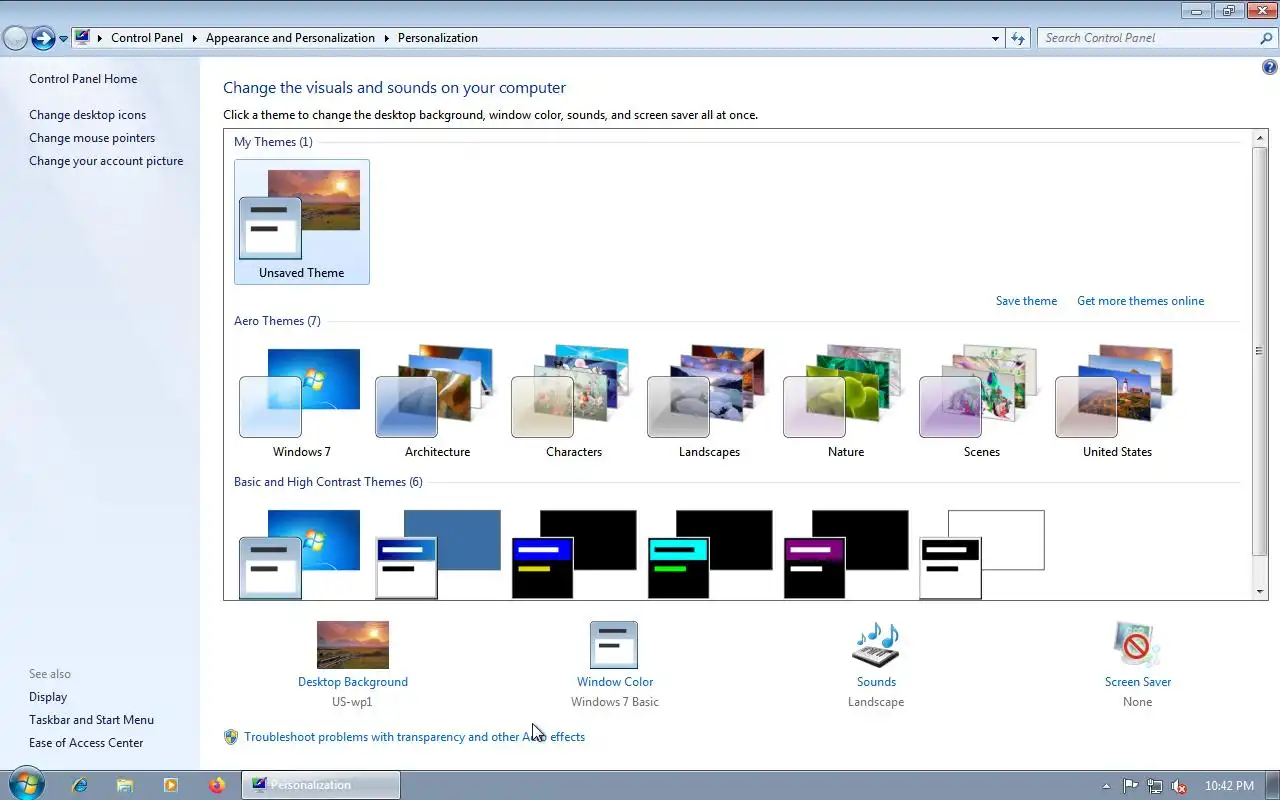Click the Window Color link text

tap(615, 682)
